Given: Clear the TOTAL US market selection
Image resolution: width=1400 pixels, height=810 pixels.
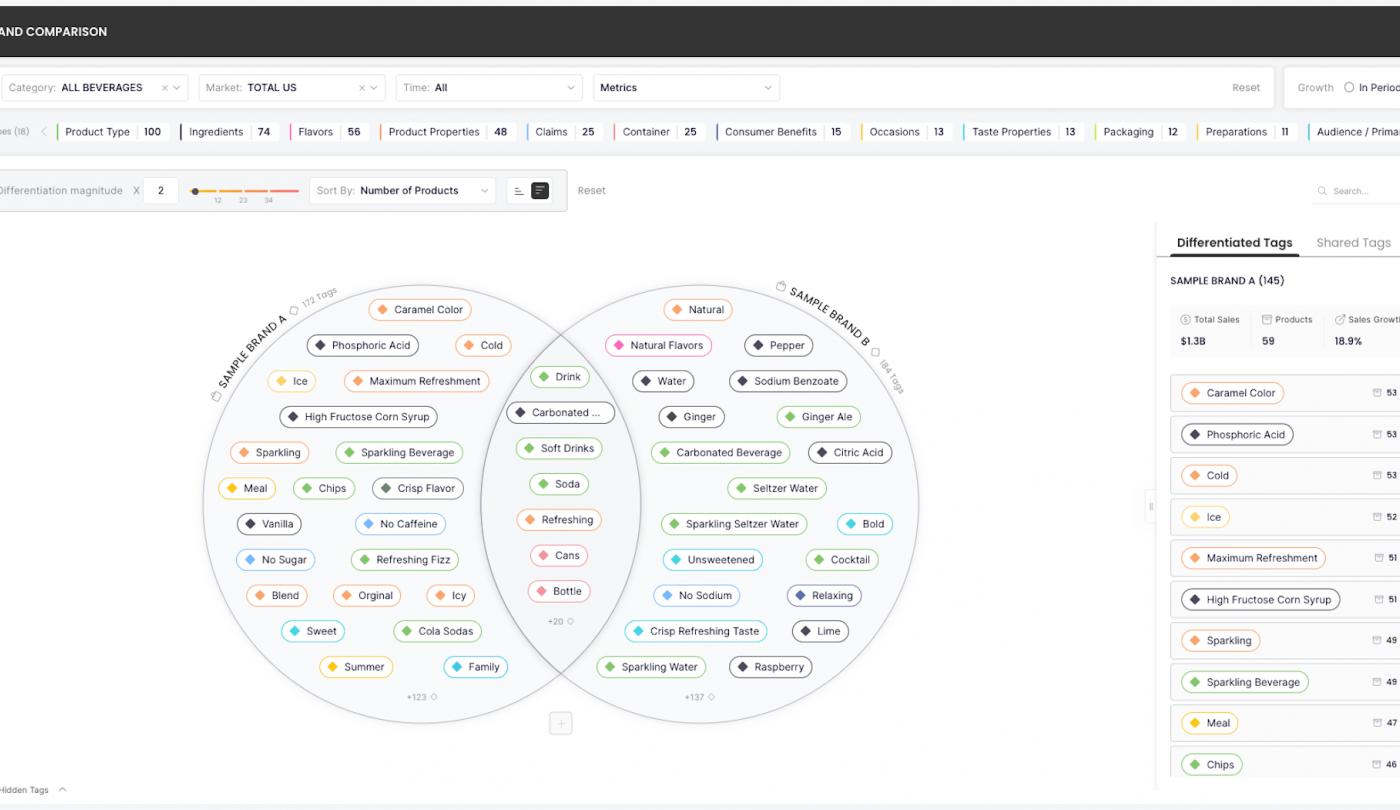Looking at the screenshot, I should (x=362, y=88).
